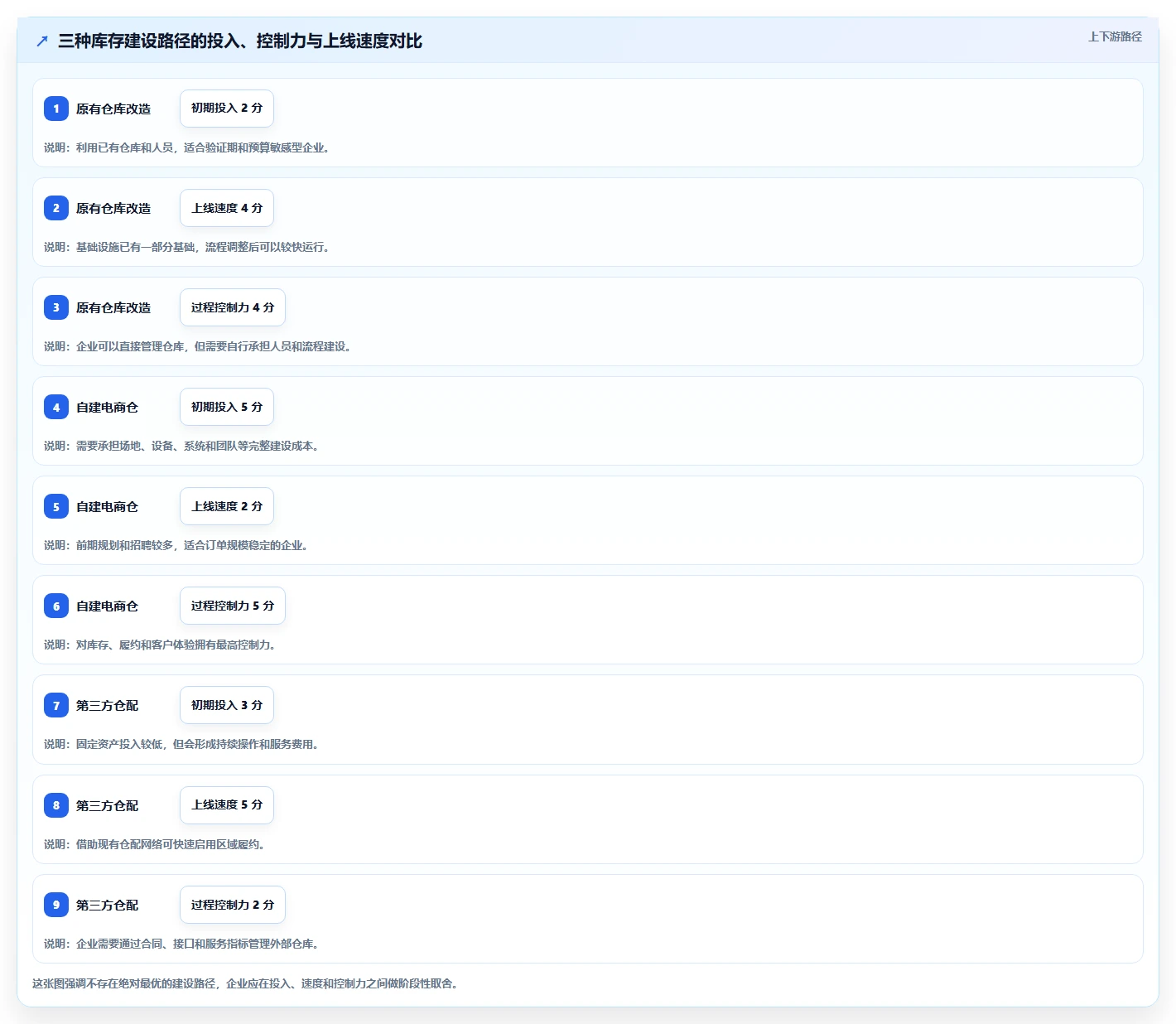This screenshot has width=1176, height=1024.
Task: Click number badge 1
Action: coord(56,109)
